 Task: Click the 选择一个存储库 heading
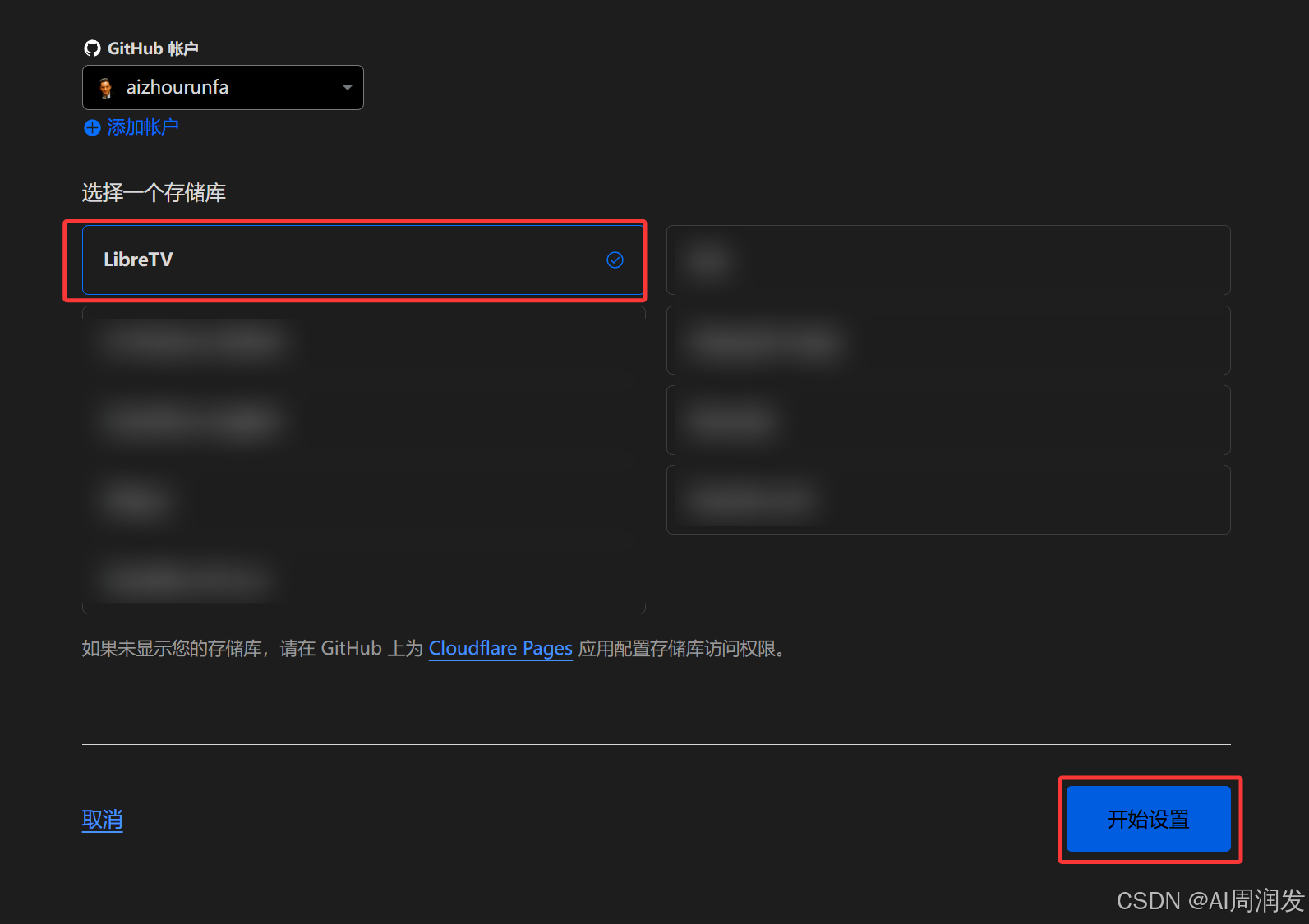coord(154,192)
